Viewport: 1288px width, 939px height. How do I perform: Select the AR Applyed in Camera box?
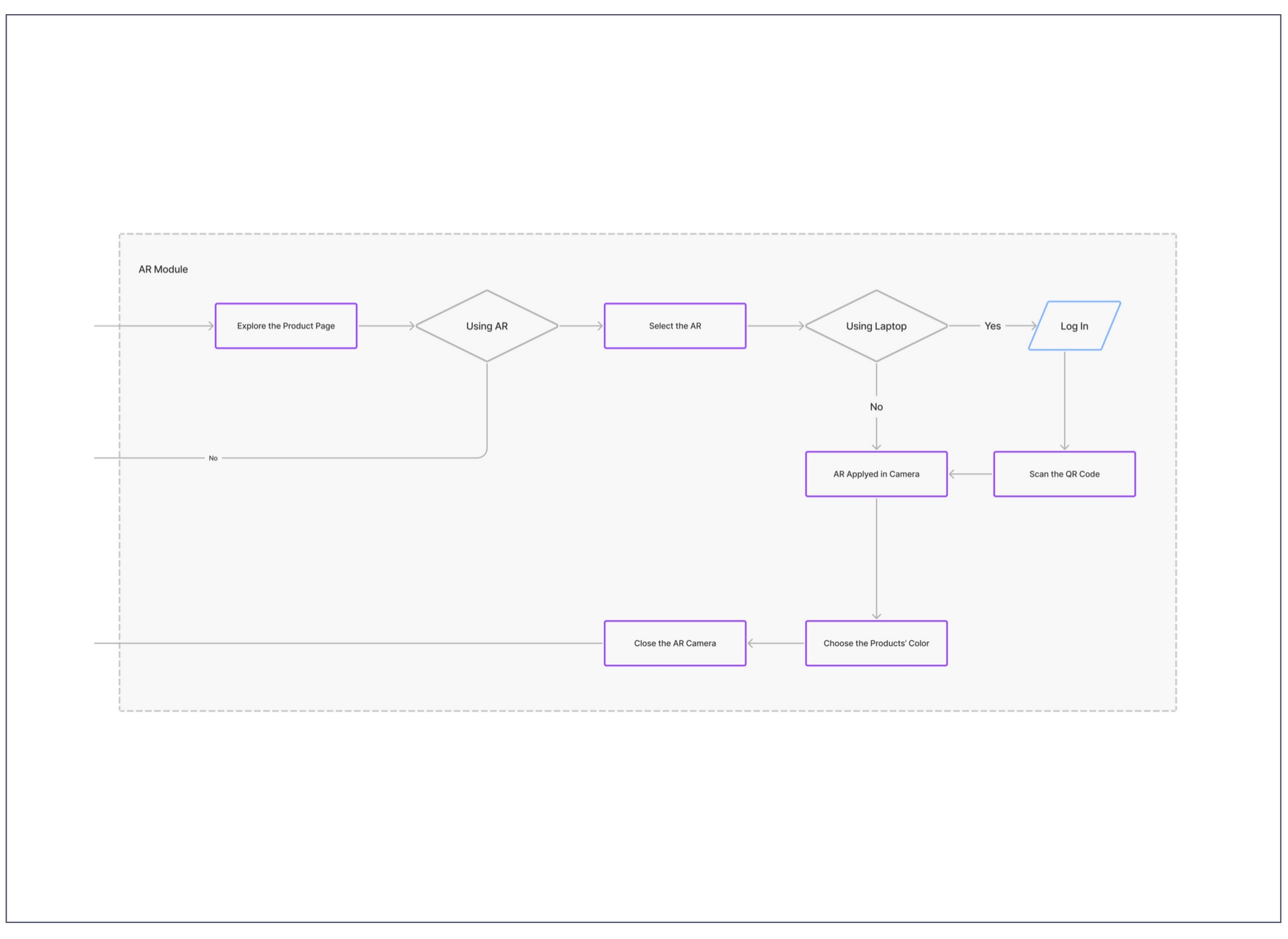[x=876, y=474]
